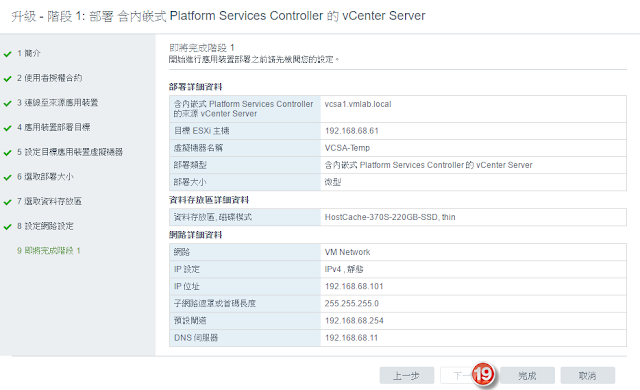Image resolution: width=640 pixels, height=390 pixels.
Task: Click the 部署大小 label cell
Action: tap(245, 182)
